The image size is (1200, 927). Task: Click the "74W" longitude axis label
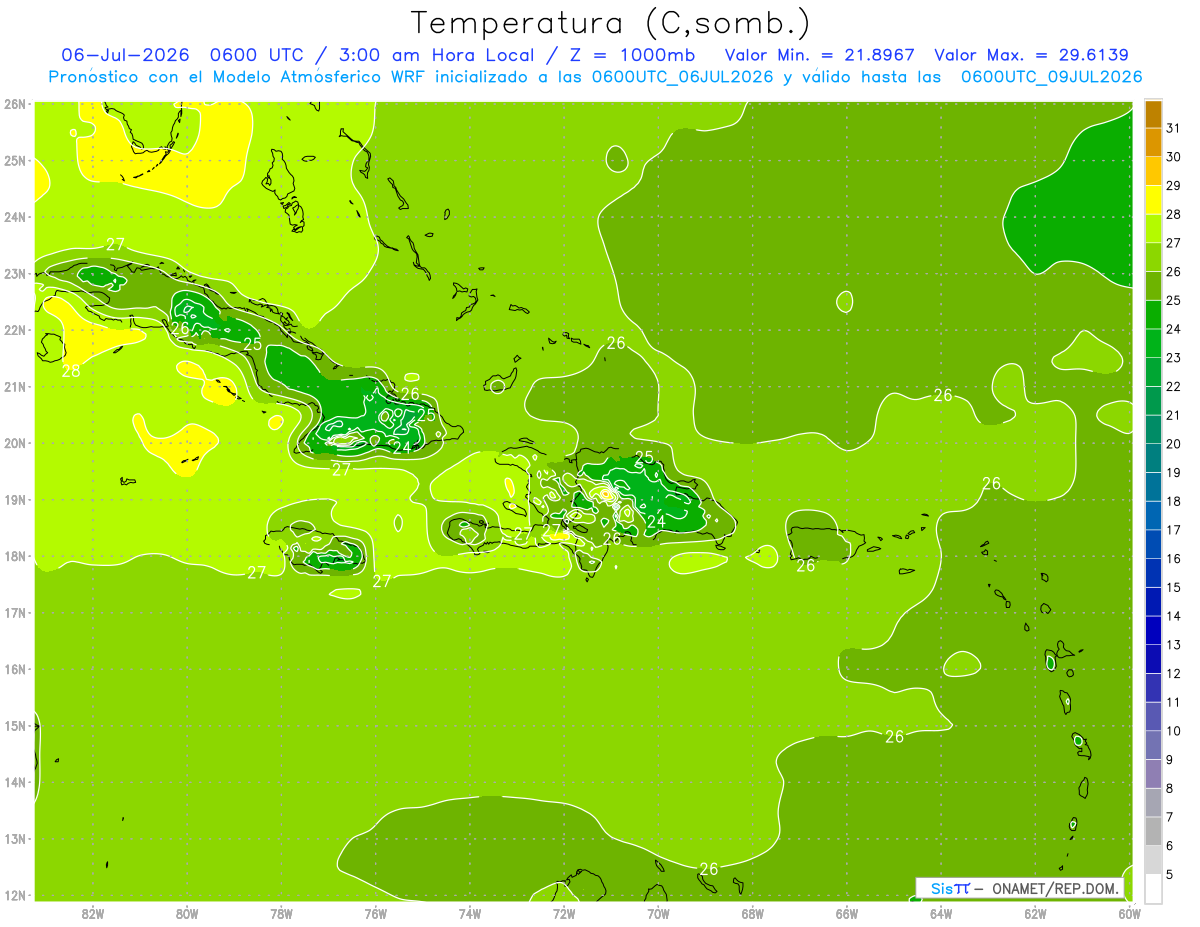click(470, 912)
